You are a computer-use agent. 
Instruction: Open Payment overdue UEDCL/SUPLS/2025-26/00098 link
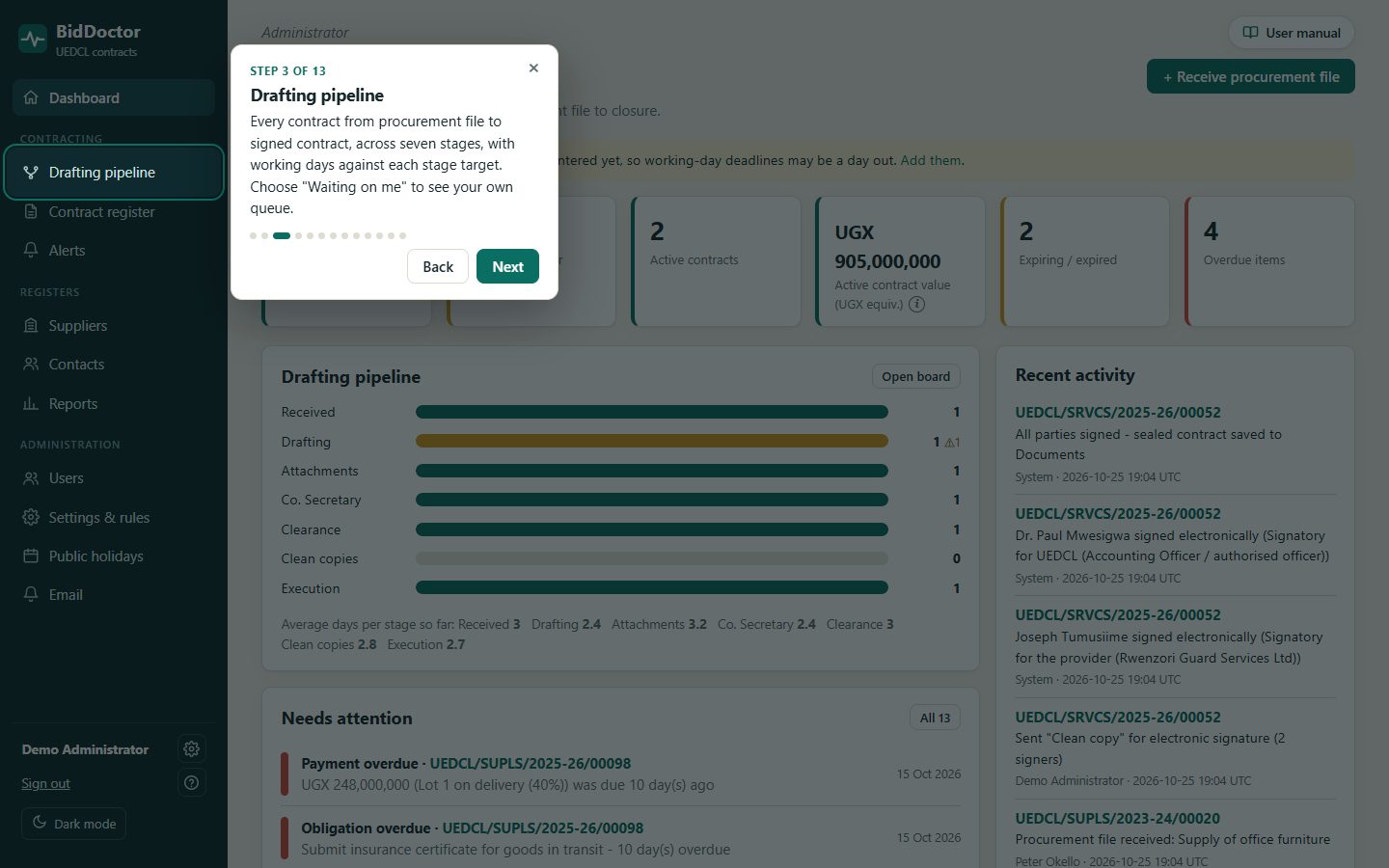pyautogui.click(x=531, y=763)
